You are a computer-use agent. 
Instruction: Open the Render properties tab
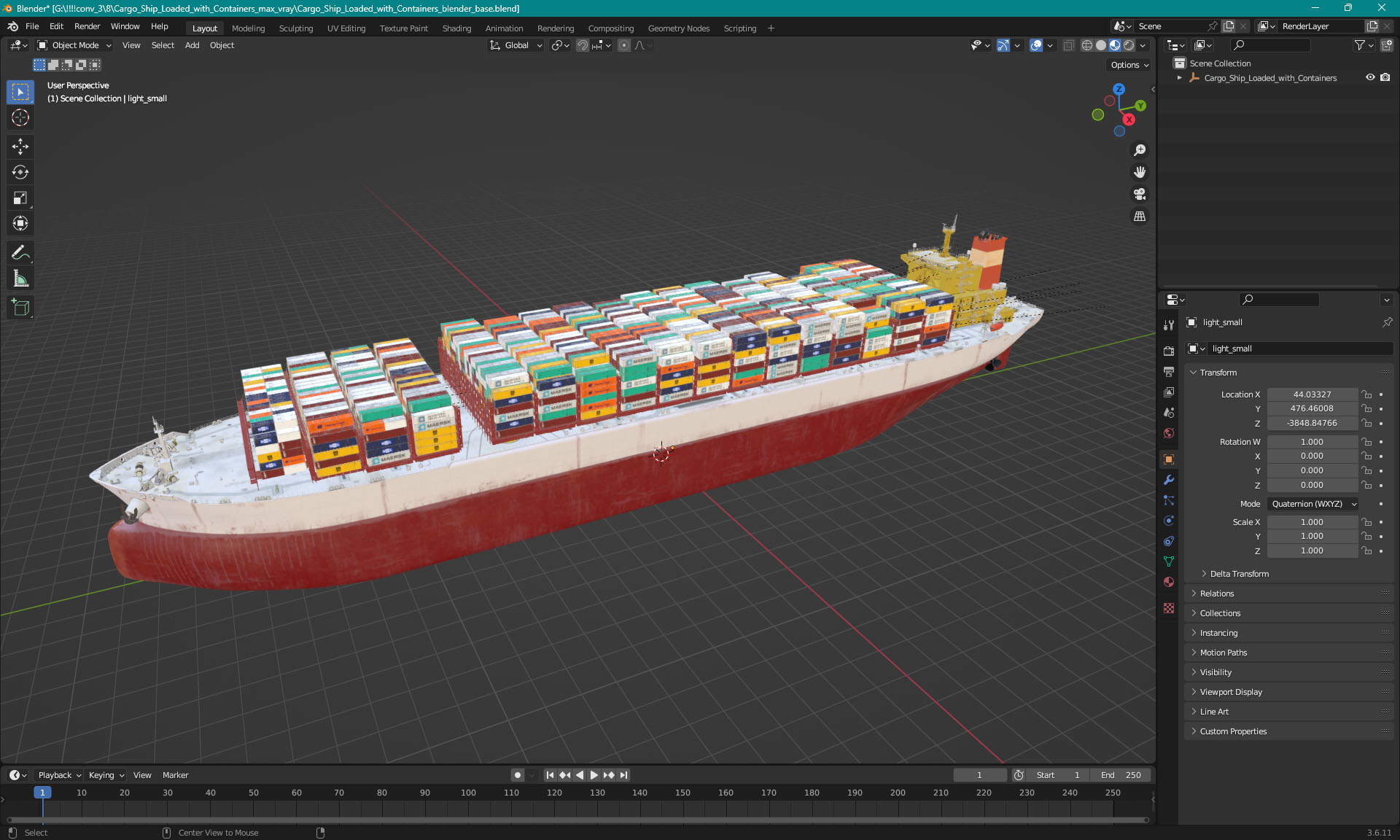coord(1169,351)
